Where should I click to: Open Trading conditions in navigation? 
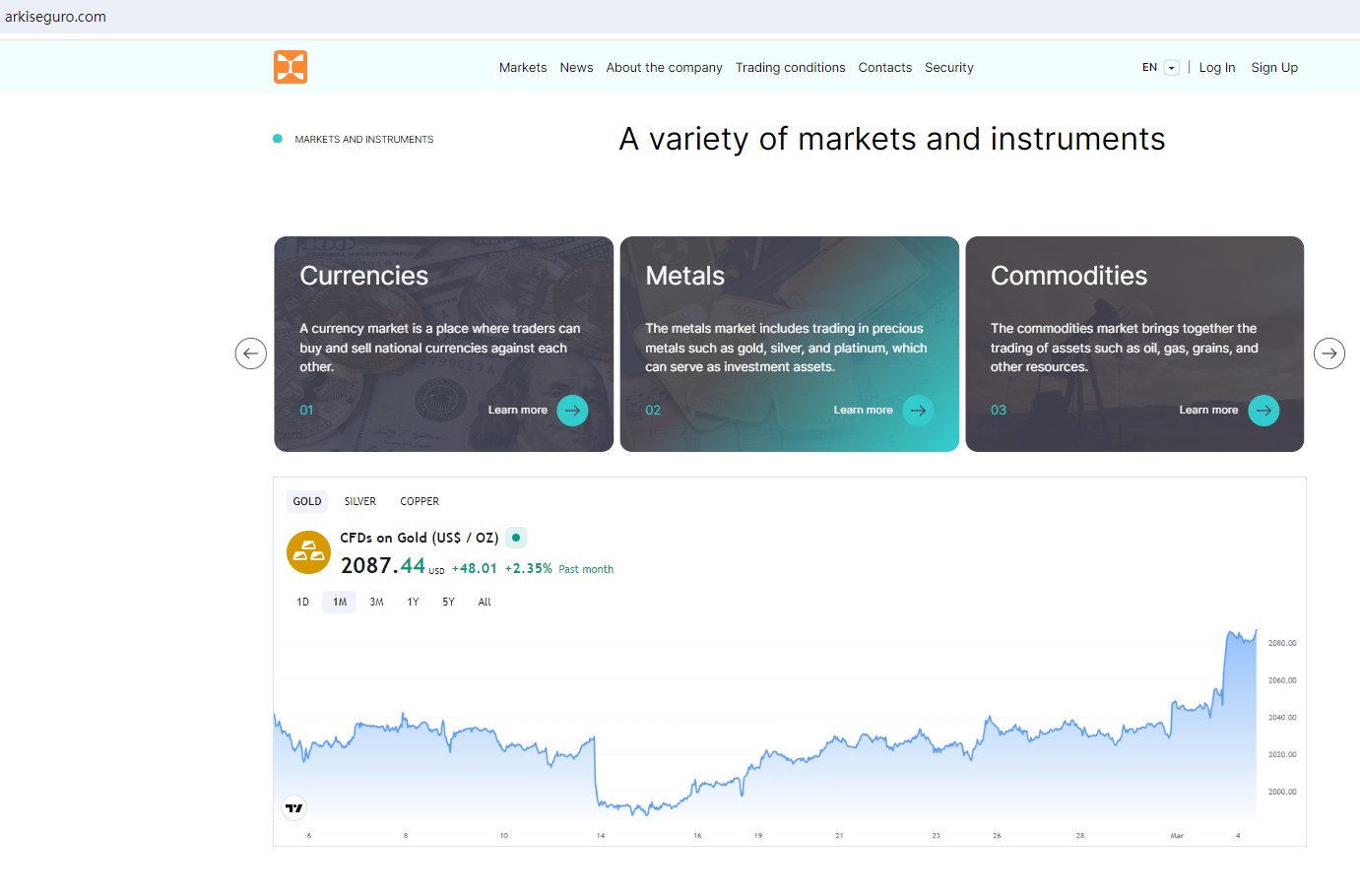pyautogui.click(x=790, y=68)
